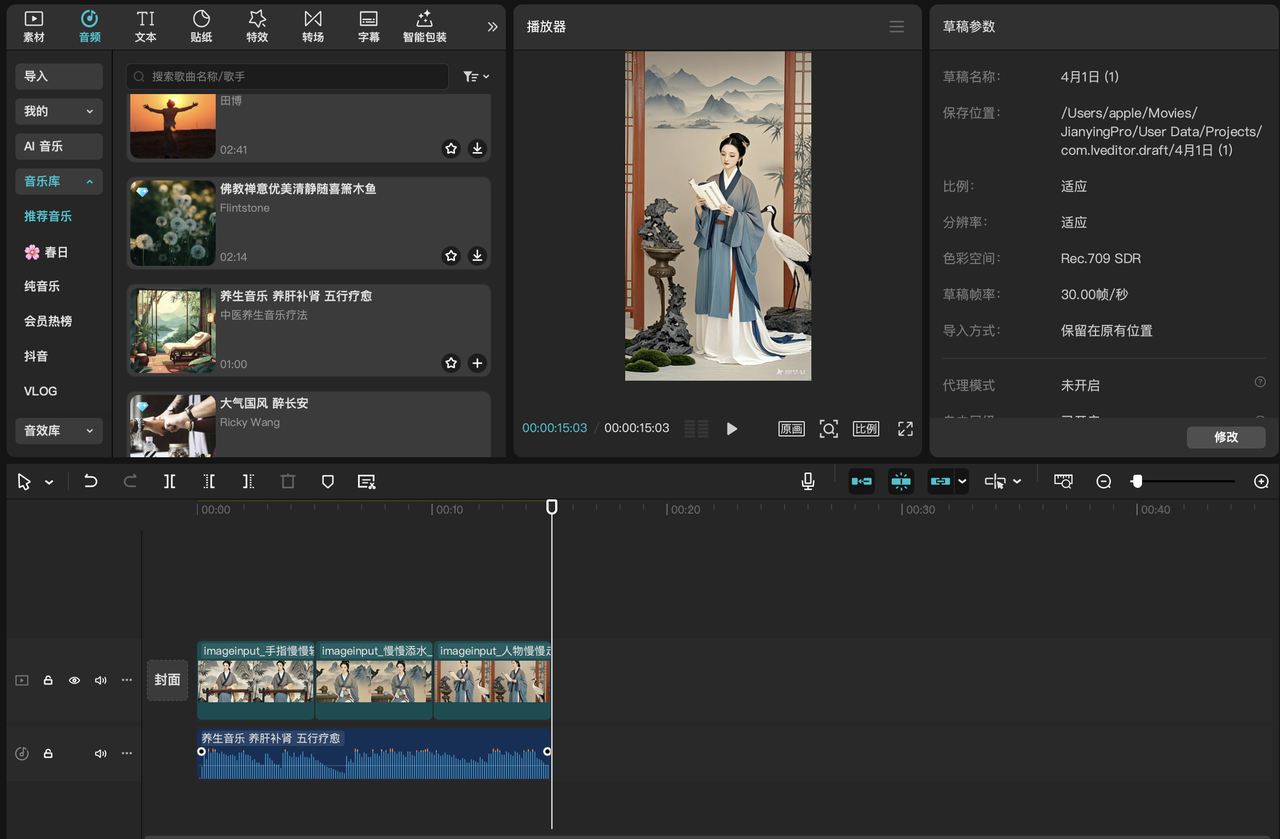The image size is (1280, 839).
Task: Select the 抖音 music category
Action: [36, 356]
